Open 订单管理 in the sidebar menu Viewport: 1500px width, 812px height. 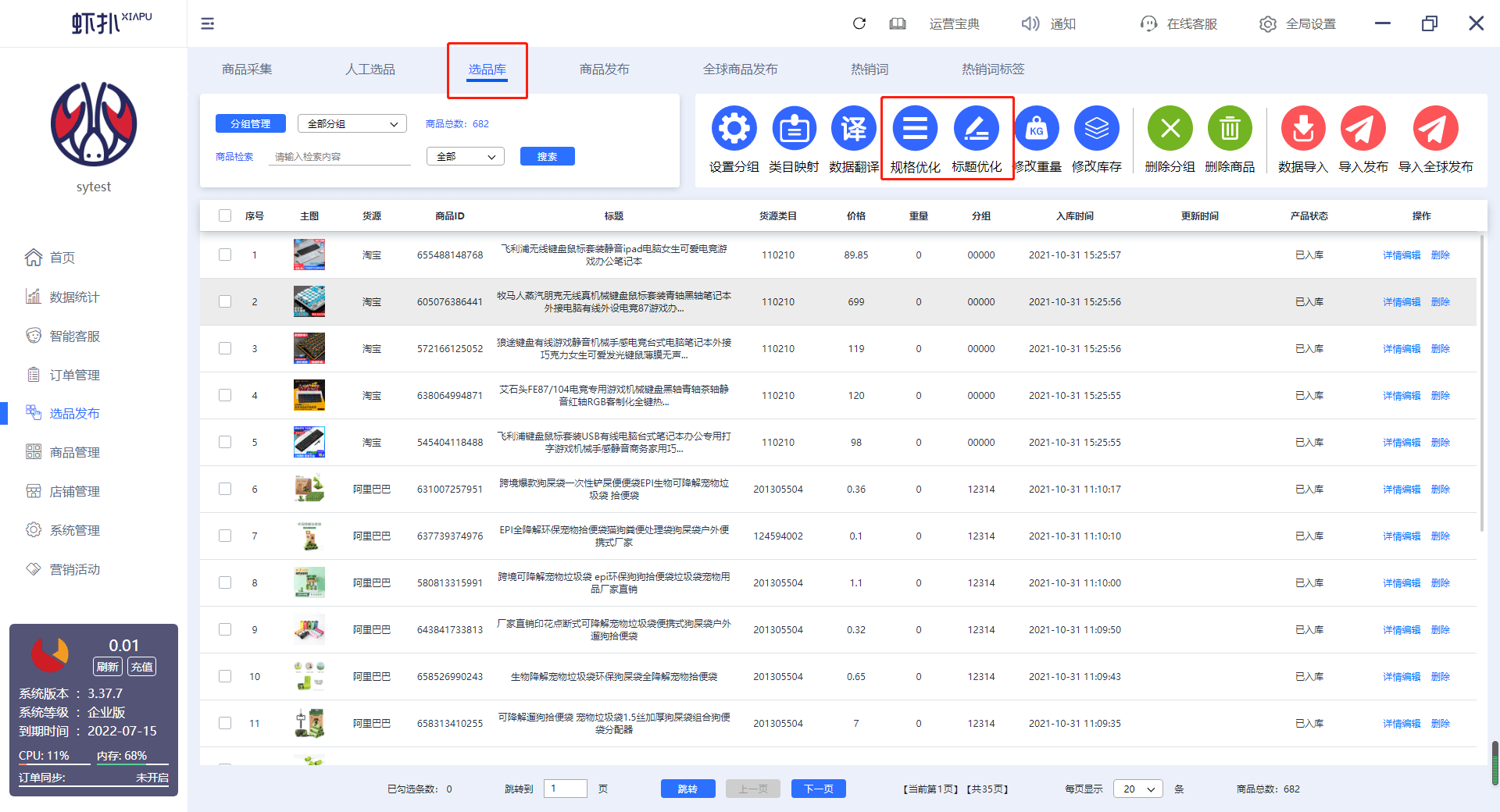point(74,375)
